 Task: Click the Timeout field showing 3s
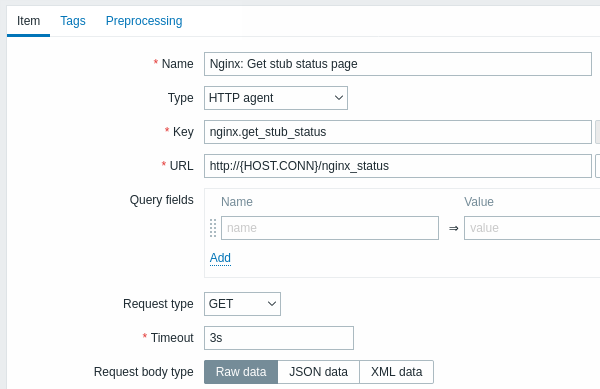coord(279,338)
